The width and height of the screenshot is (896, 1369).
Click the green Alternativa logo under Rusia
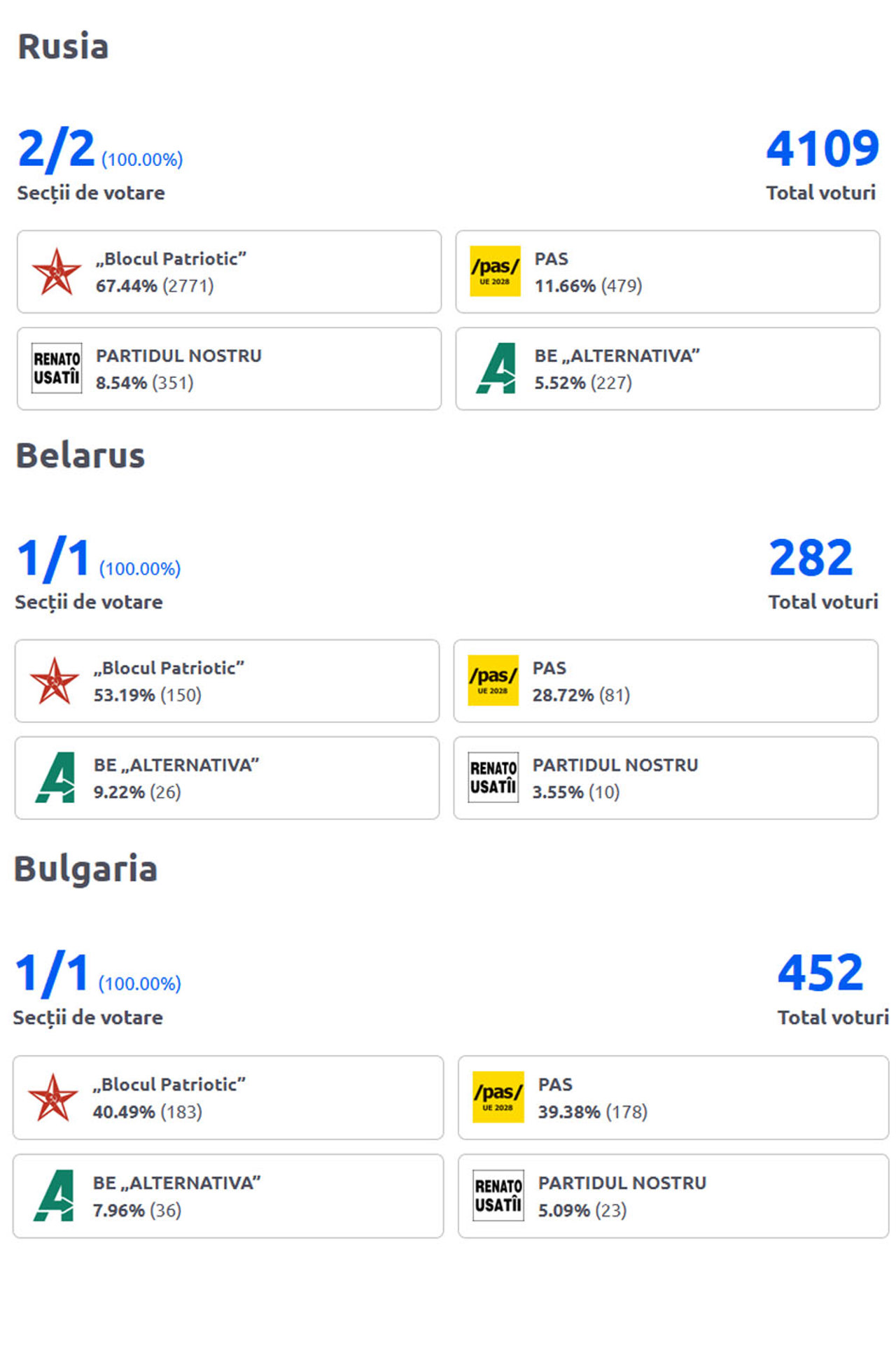(496, 368)
